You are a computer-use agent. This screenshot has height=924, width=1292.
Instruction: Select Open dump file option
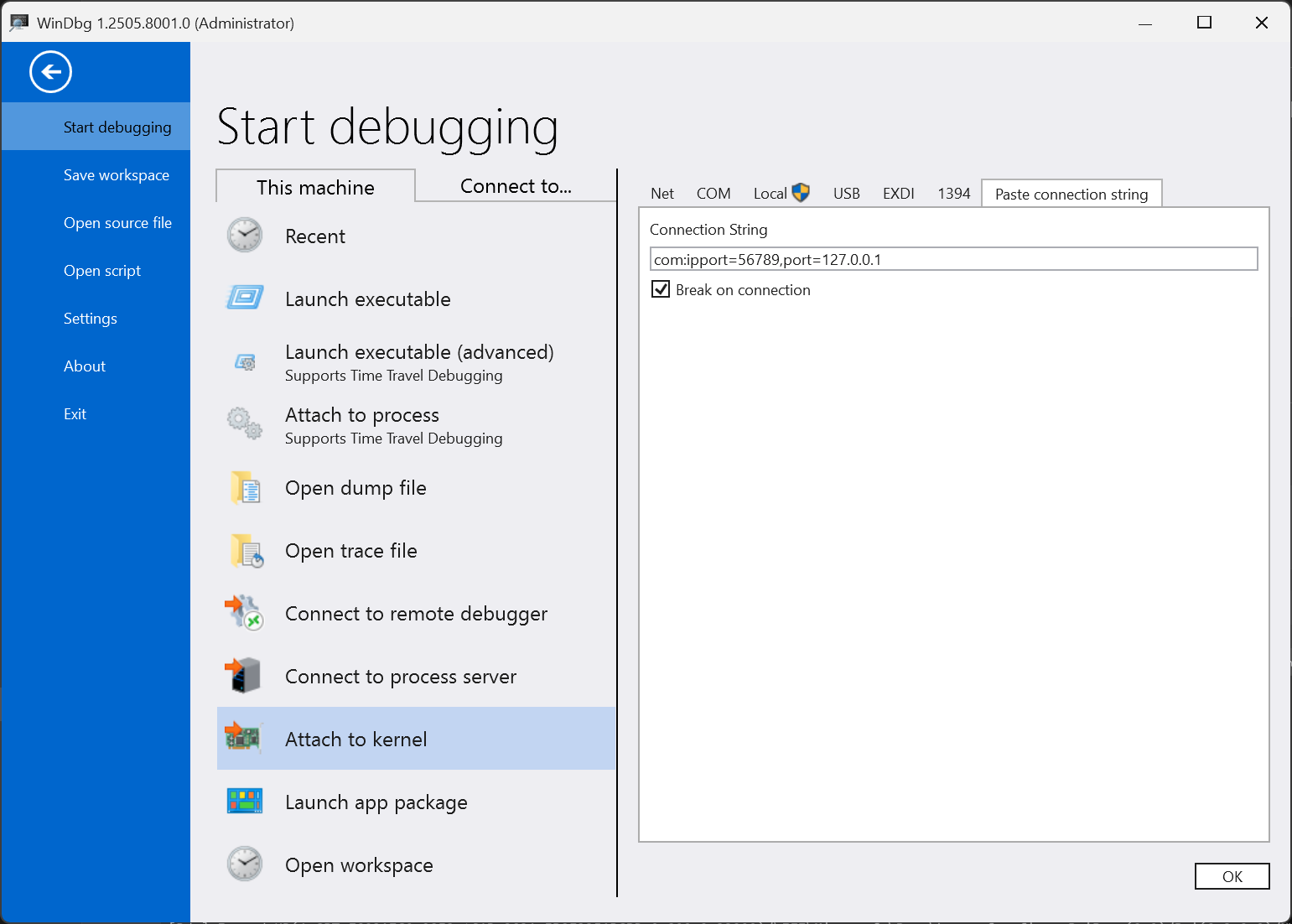point(416,487)
